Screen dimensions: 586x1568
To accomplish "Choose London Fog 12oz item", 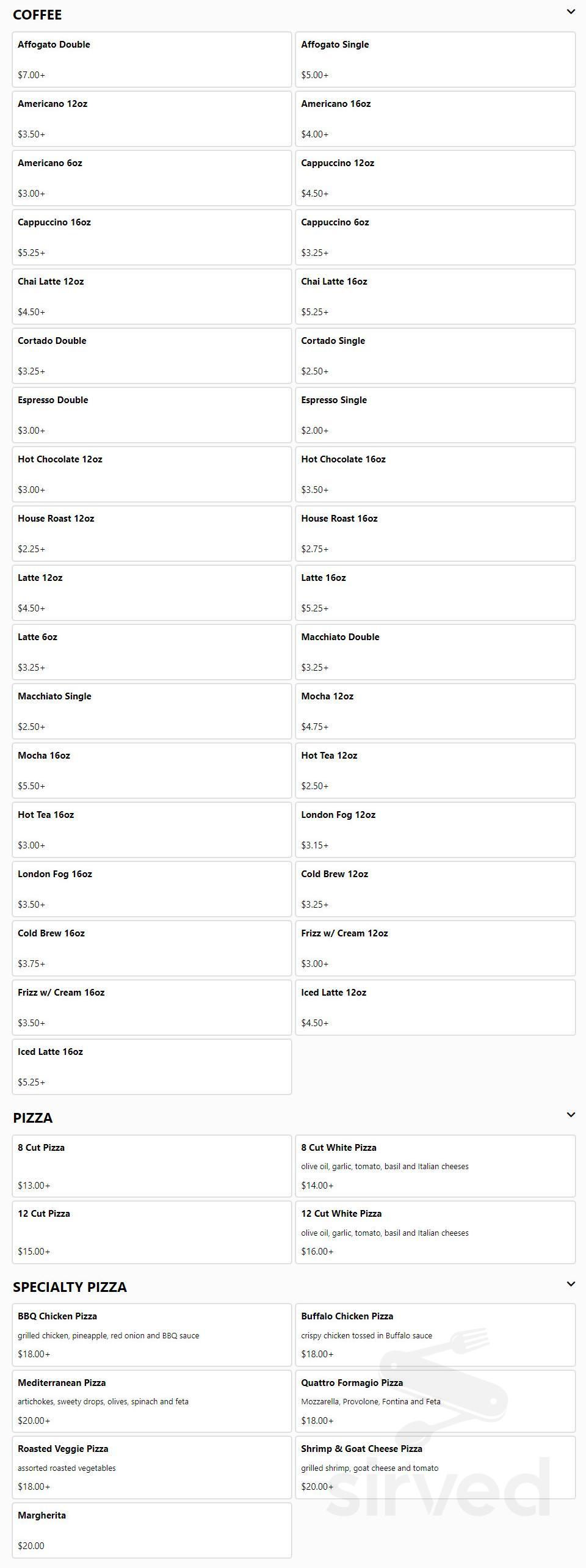I will tap(435, 830).
